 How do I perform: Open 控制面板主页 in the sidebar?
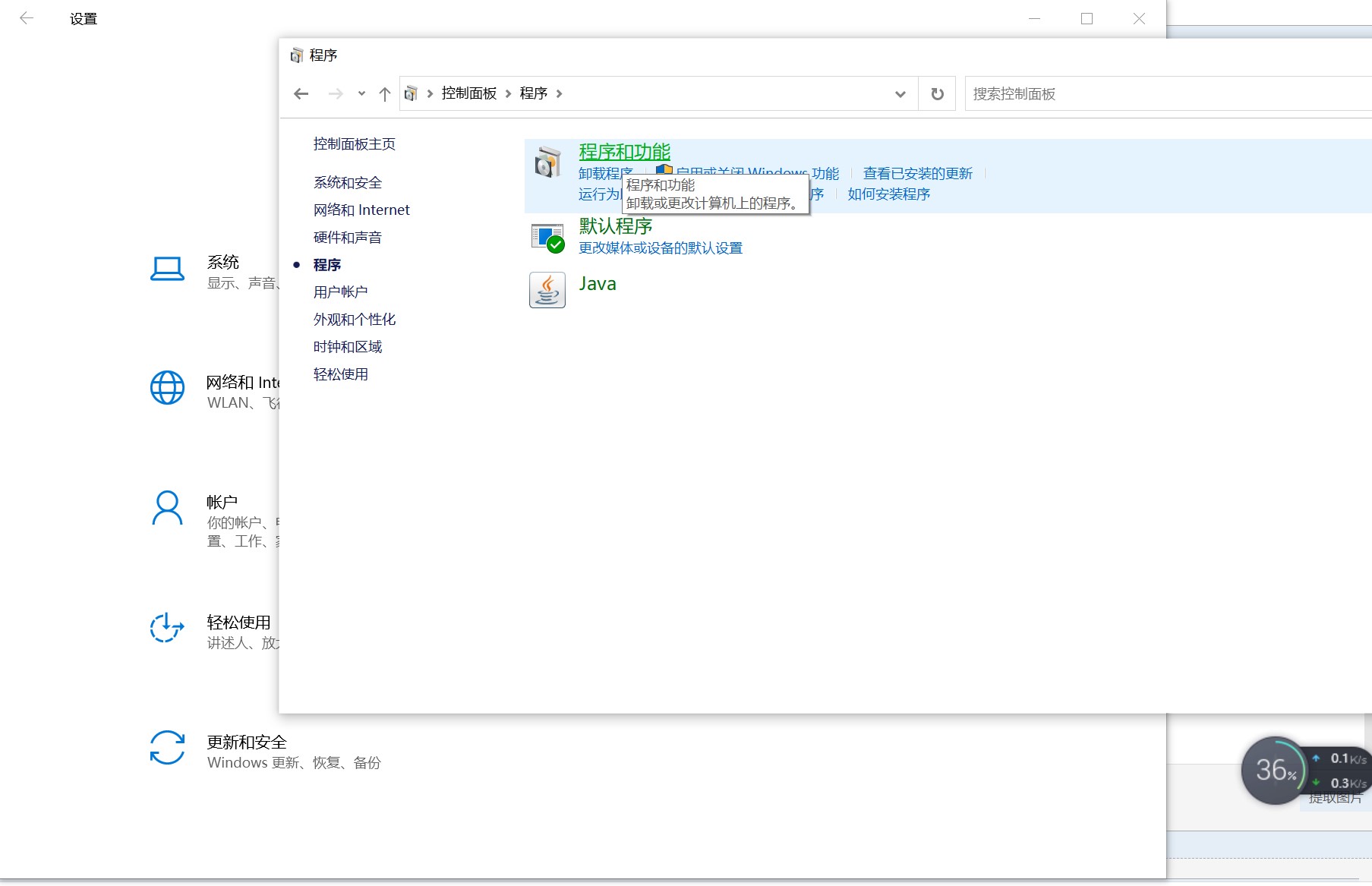pyautogui.click(x=355, y=144)
